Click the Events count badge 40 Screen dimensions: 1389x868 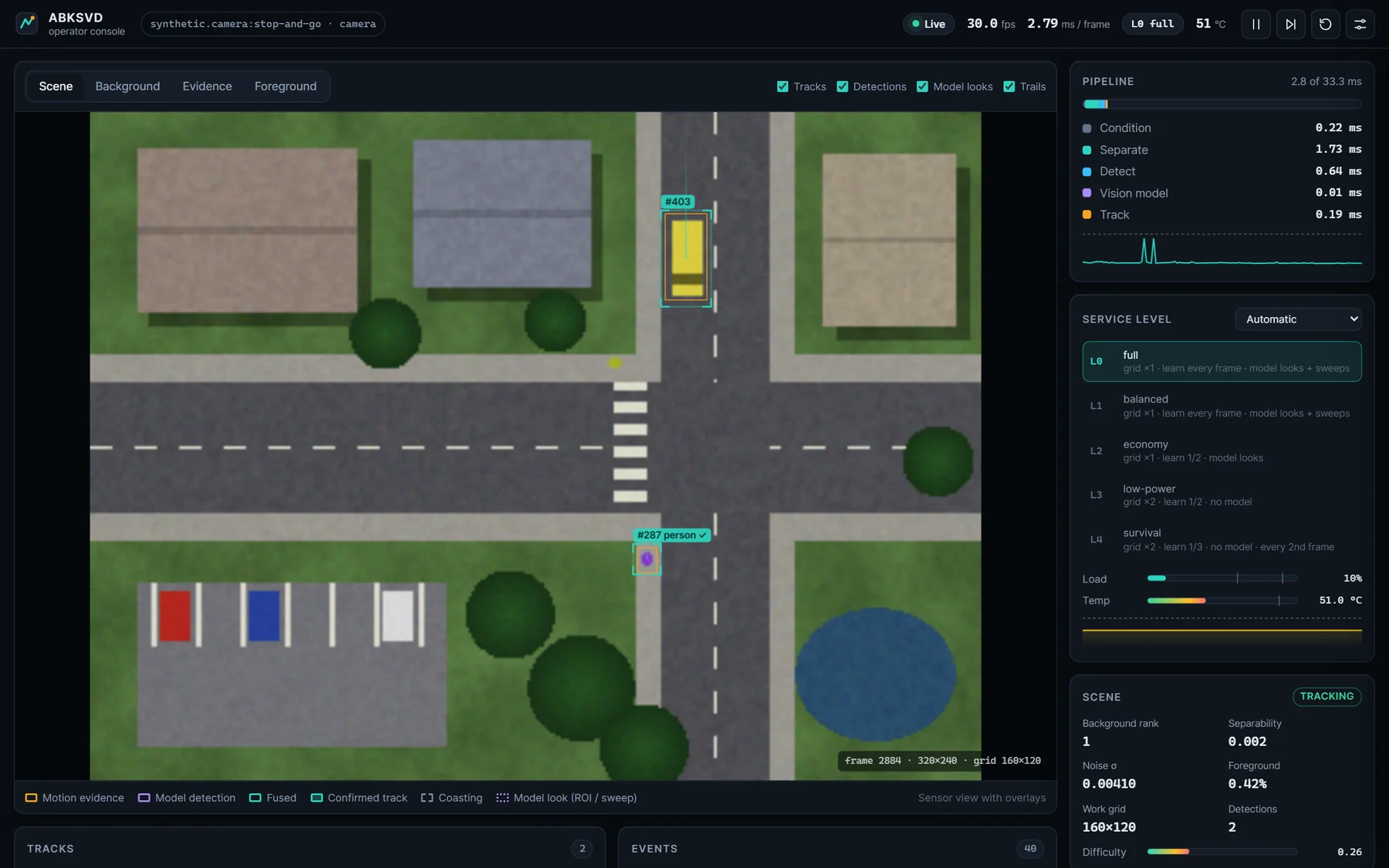pos(1030,849)
